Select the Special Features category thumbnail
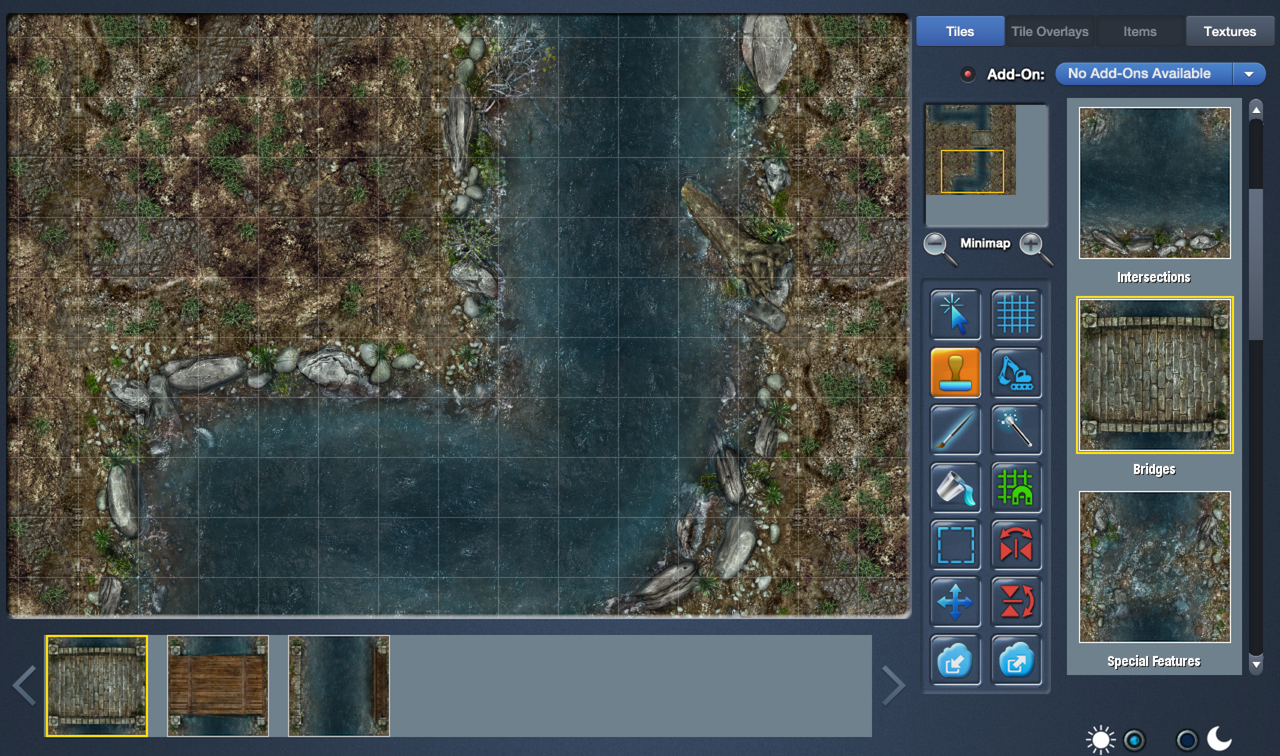This screenshot has height=756, width=1280. point(1155,567)
